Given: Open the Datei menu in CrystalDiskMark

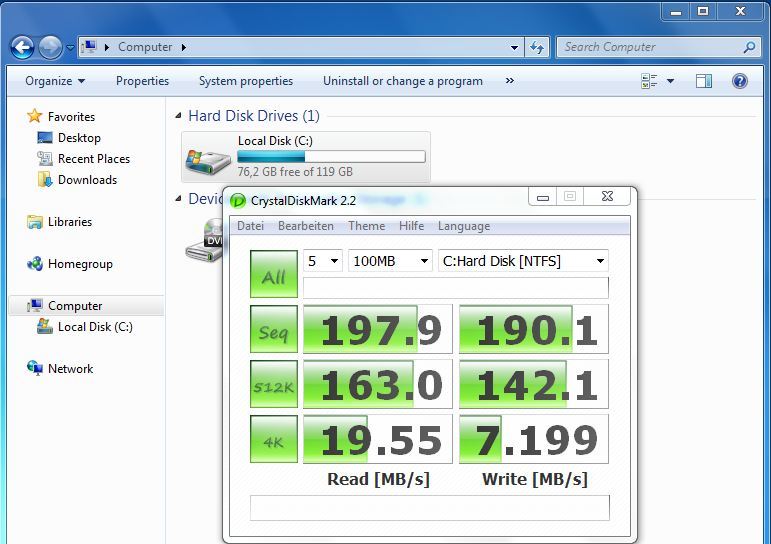Looking at the screenshot, I should click(250, 226).
